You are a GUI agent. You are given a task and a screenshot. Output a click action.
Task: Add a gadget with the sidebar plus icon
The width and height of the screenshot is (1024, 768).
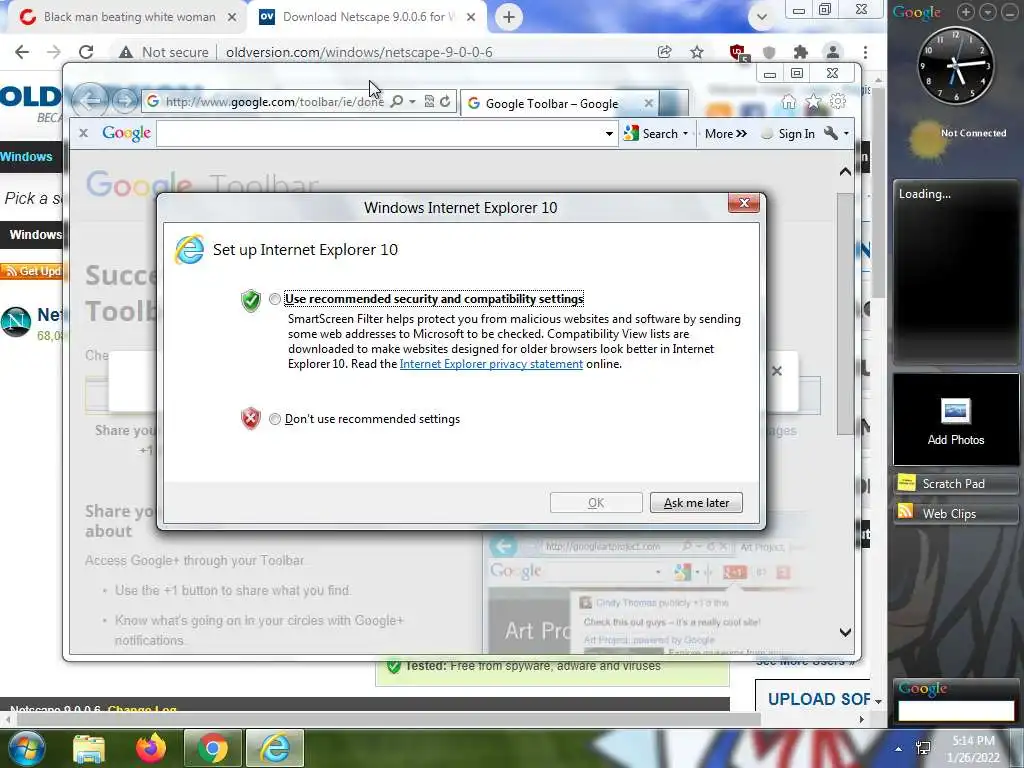[965, 12]
